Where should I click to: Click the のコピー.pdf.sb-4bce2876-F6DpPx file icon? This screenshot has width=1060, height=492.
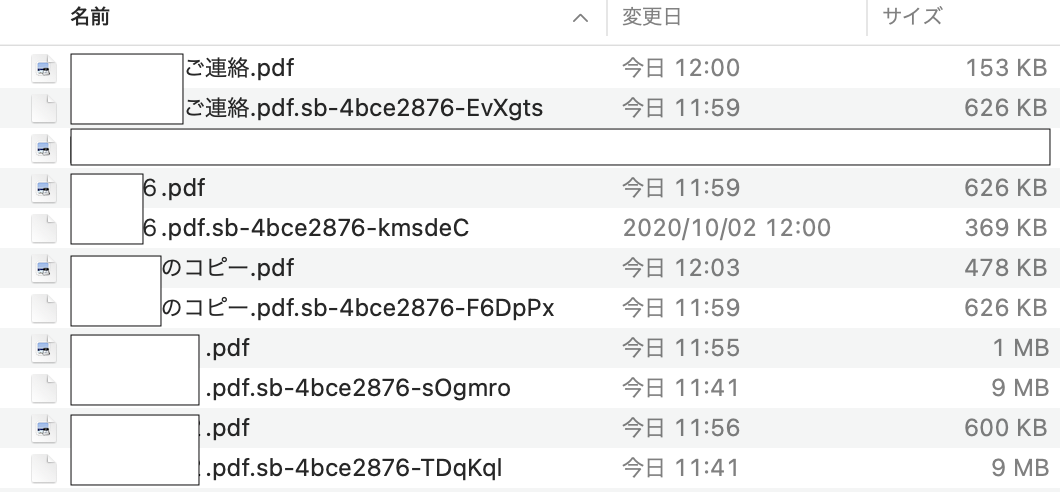coord(45,308)
